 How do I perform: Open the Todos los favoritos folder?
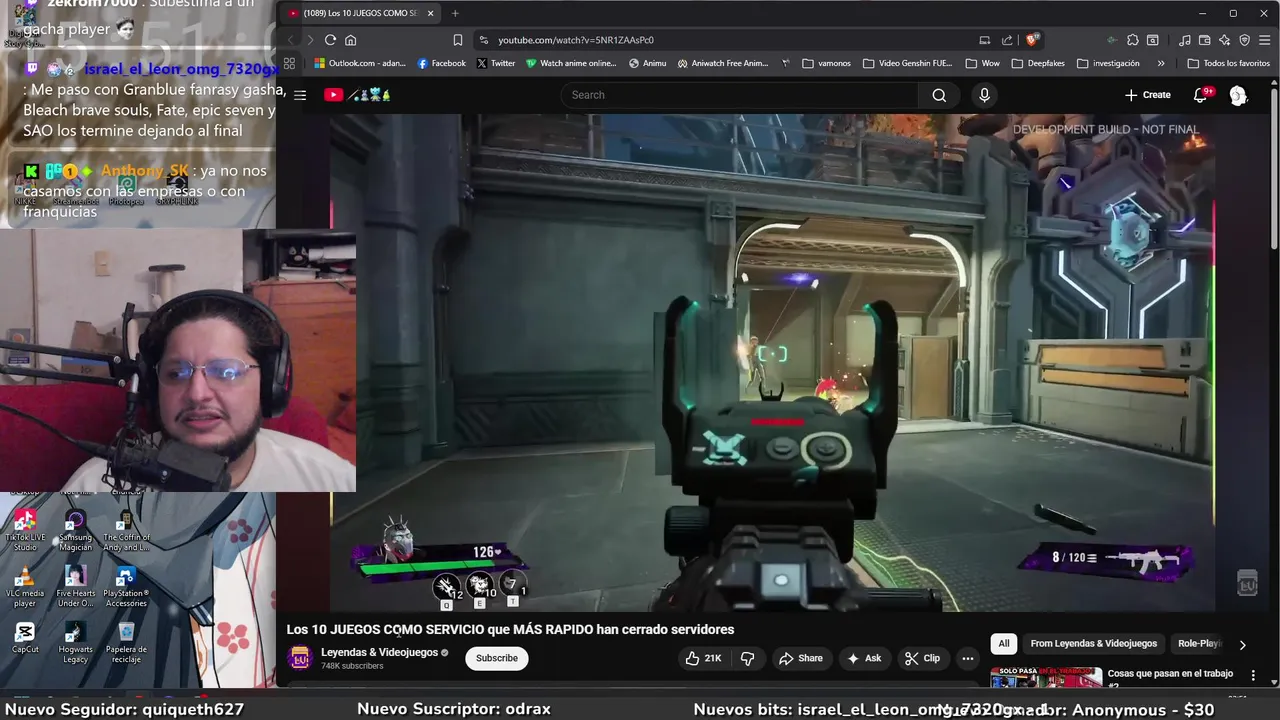pos(1228,63)
